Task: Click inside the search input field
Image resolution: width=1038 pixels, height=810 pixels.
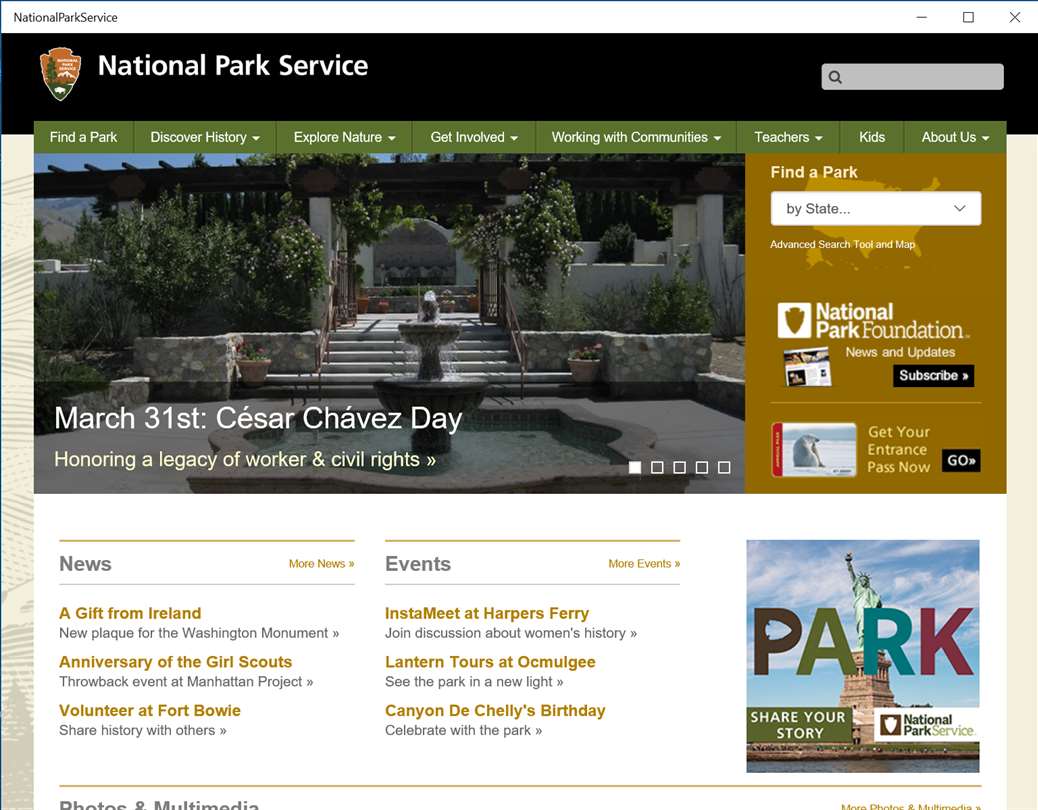Action: [912, 77]
